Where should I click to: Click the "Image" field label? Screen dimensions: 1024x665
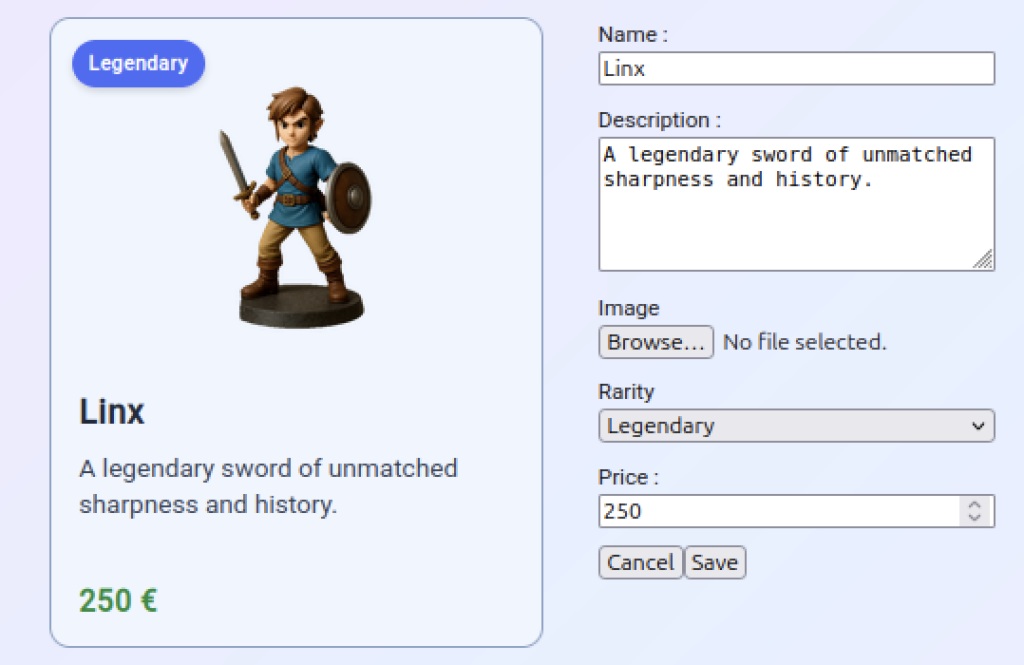(629, 308)
